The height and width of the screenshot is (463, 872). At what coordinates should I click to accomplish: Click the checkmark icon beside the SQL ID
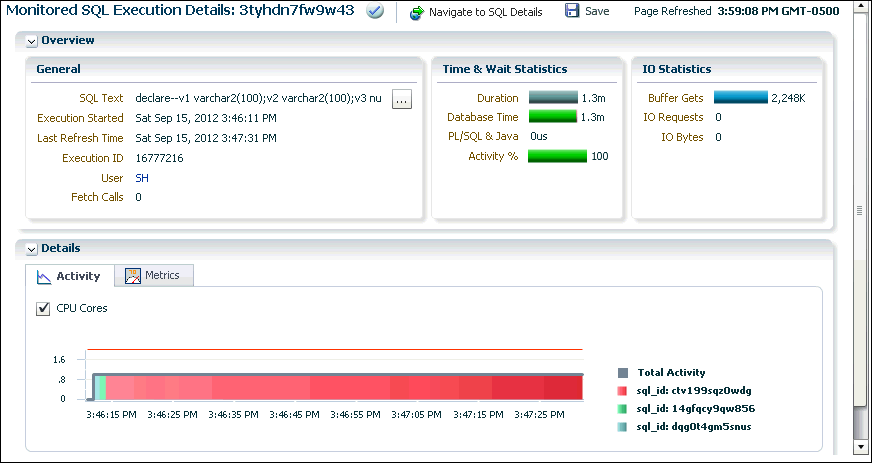point(375,11)
